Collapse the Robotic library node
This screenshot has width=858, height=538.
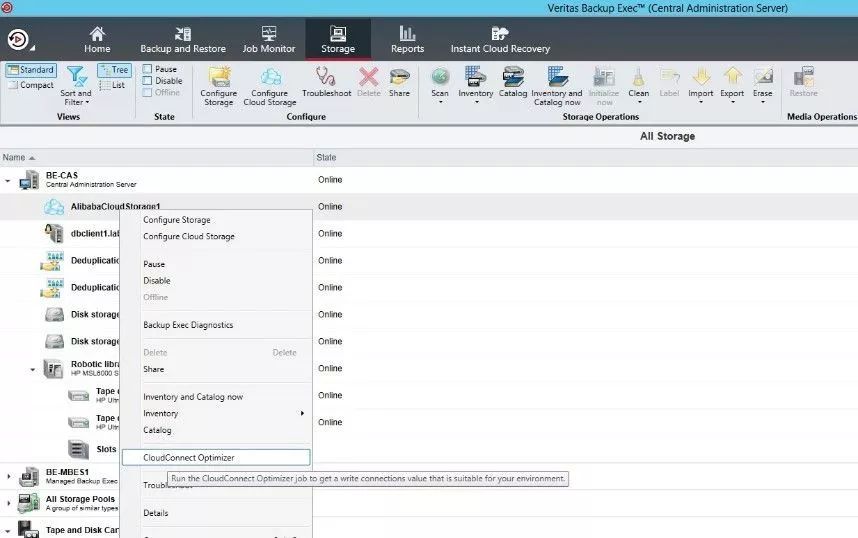tap(32, 369)
